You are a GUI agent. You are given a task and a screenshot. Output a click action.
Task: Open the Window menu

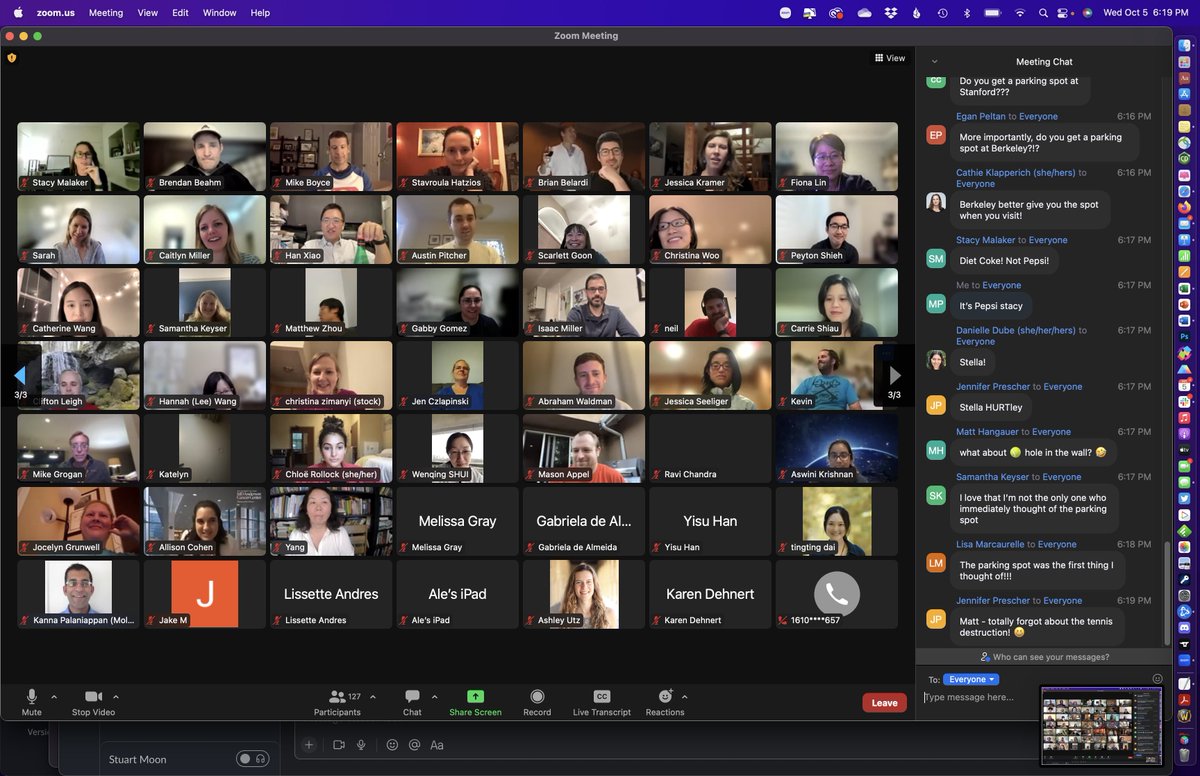pyautogui.click(x=220, y=13)
